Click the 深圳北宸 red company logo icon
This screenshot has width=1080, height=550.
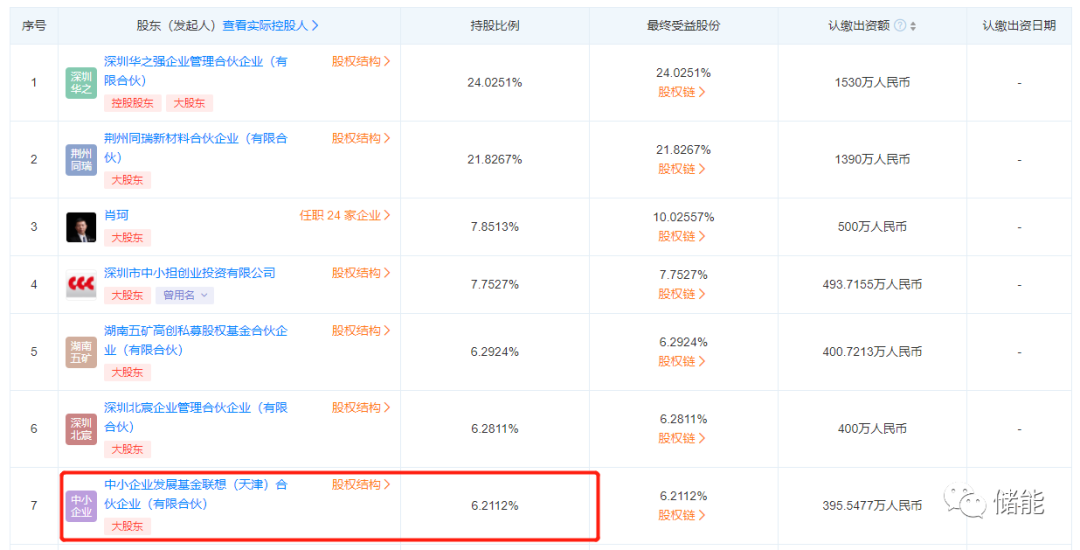pyautogui.click(x=81, y=429)
